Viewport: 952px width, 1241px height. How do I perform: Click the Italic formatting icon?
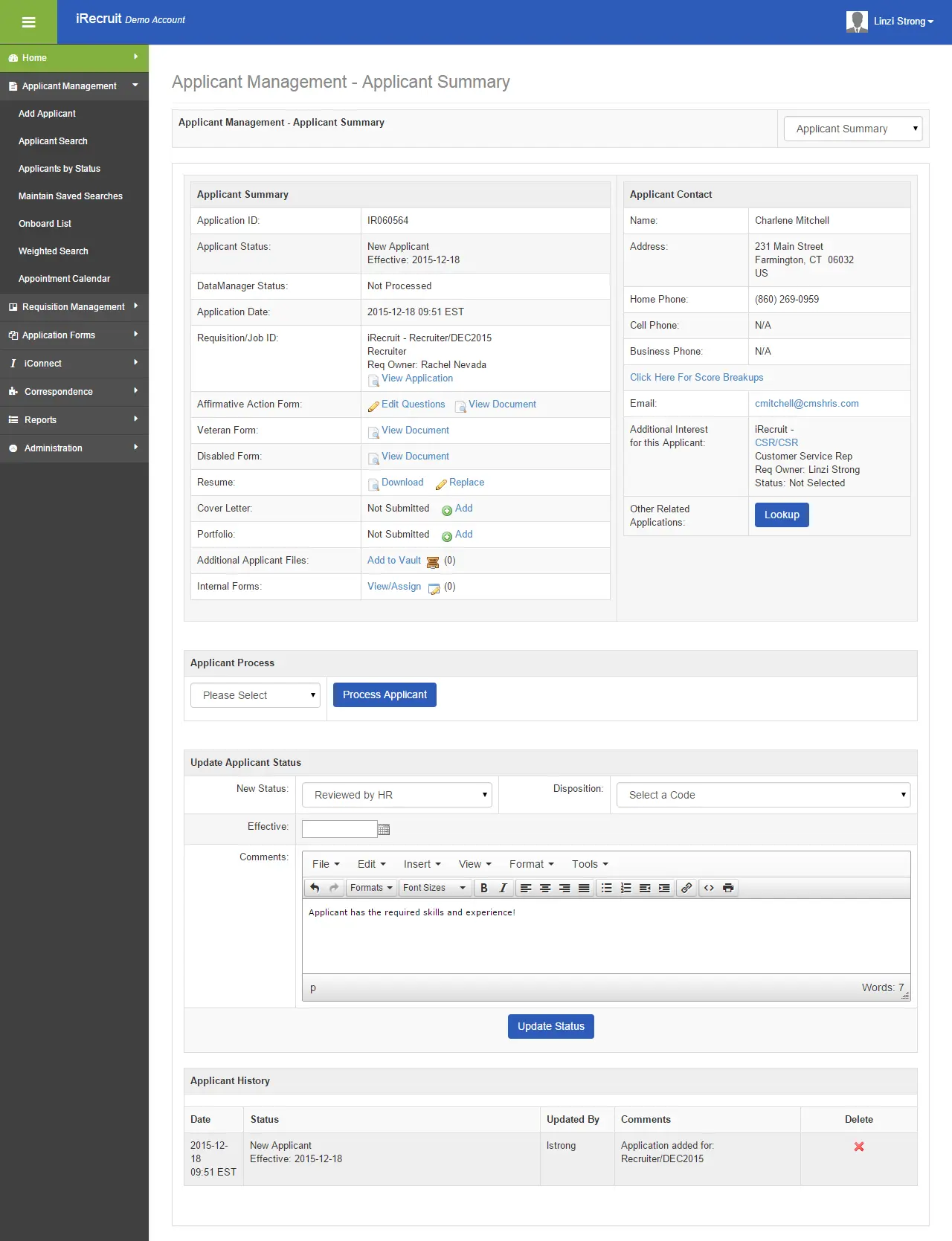[x=504, y=888]
